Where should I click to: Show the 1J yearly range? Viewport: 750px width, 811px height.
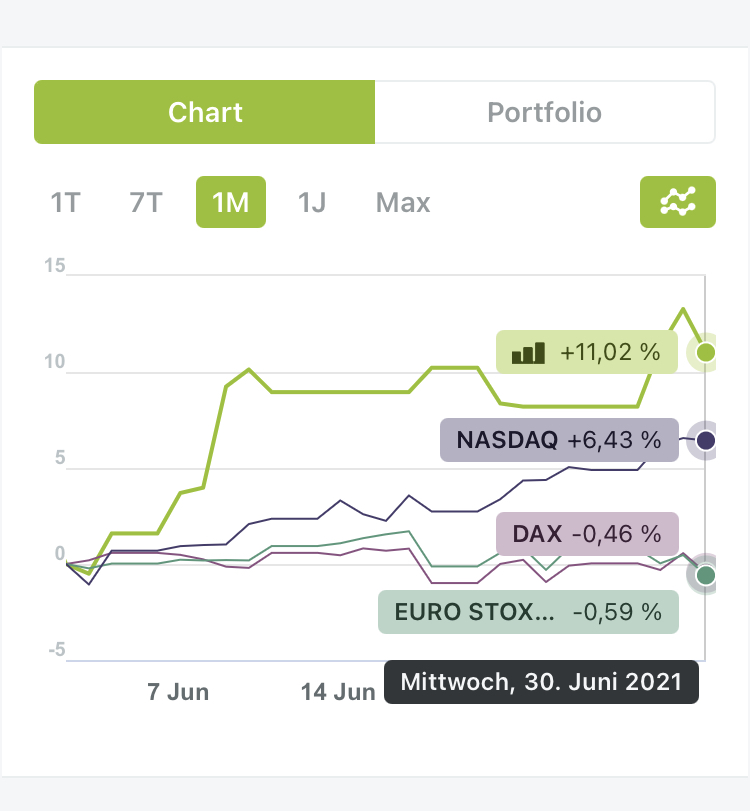point(312,203)
